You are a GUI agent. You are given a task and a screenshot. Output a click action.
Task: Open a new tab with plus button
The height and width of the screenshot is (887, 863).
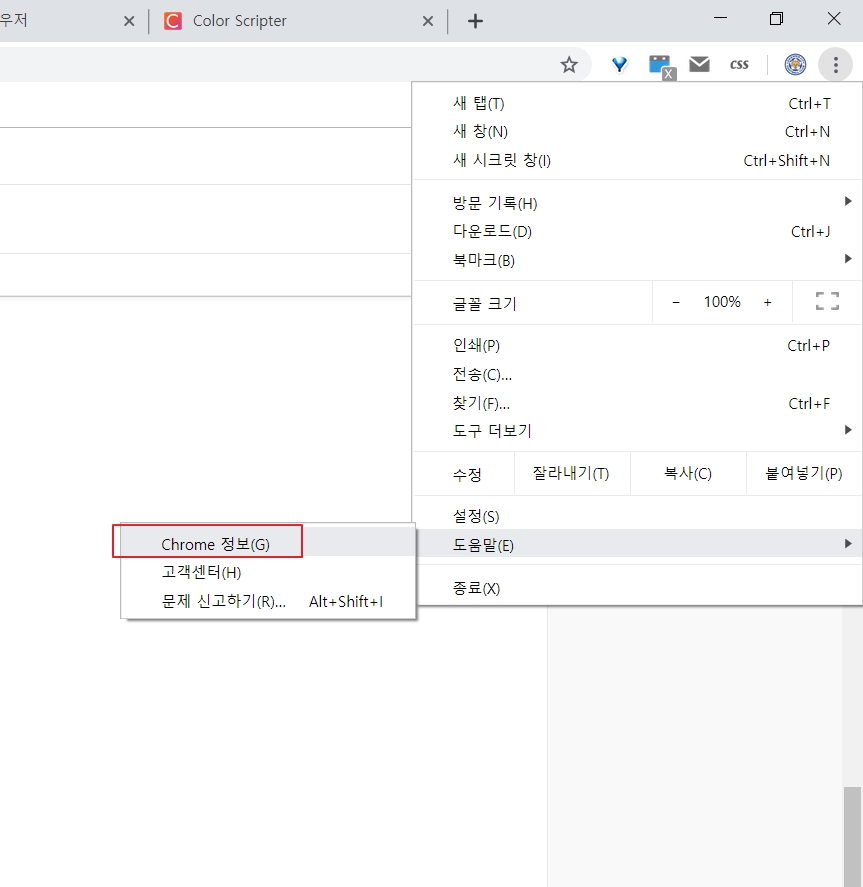pyautogui.click(x=476, y=21)
